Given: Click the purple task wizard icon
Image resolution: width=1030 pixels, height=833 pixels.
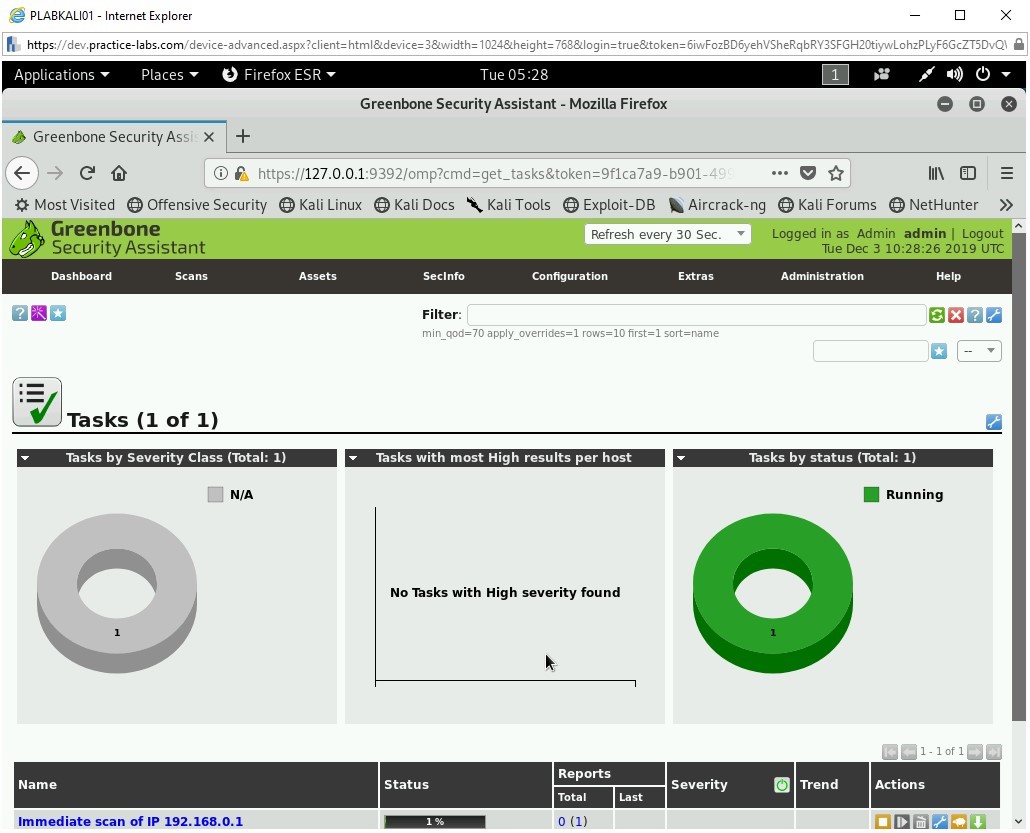Looking at the screenshot, I should (x=39, y=313).
